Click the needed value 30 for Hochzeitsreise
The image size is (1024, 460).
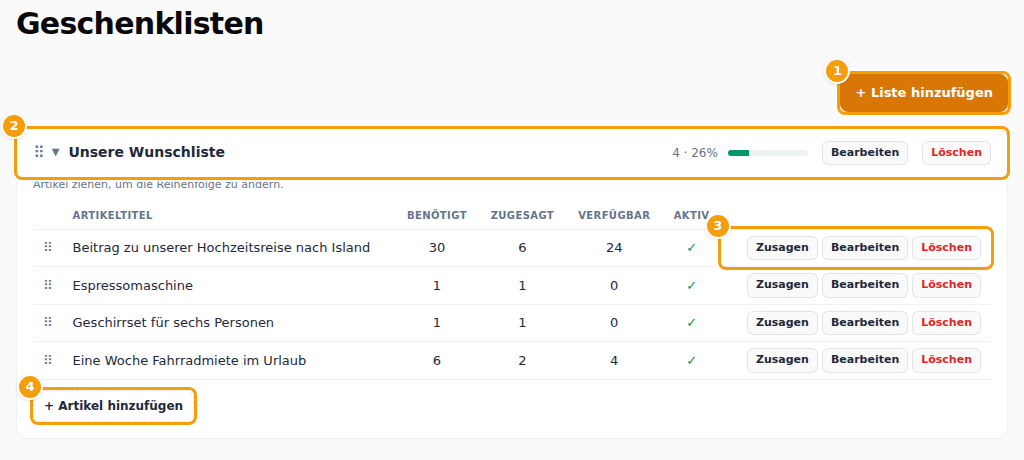(x=437, y=248)
